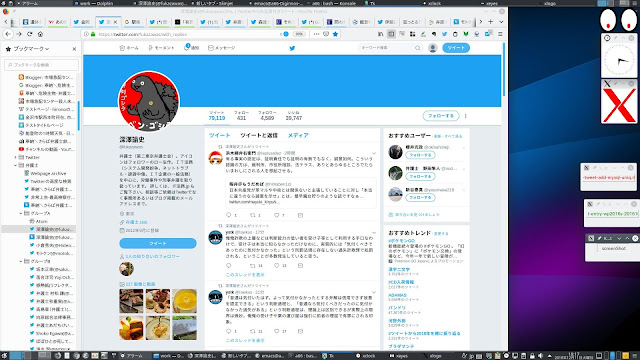
Task: Click the Firefox vertical scrollbar
Action: 504,69
